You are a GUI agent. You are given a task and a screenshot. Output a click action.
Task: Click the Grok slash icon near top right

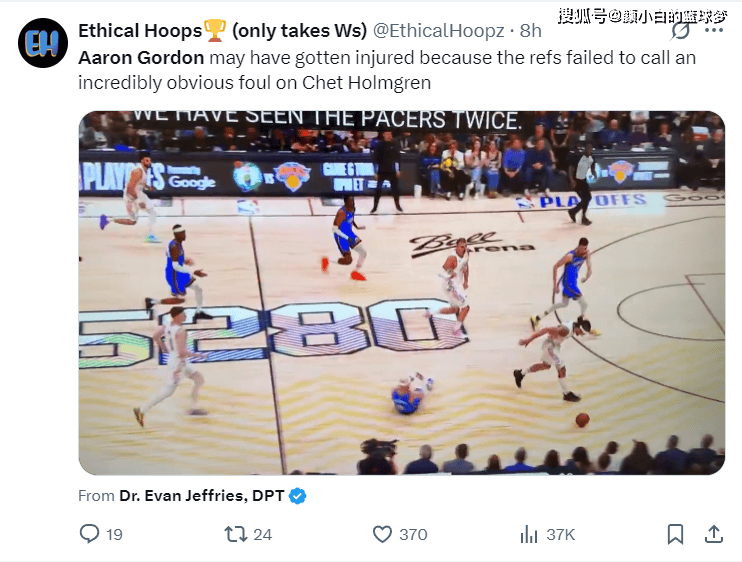pyautogui.click(x=680, y=31)
